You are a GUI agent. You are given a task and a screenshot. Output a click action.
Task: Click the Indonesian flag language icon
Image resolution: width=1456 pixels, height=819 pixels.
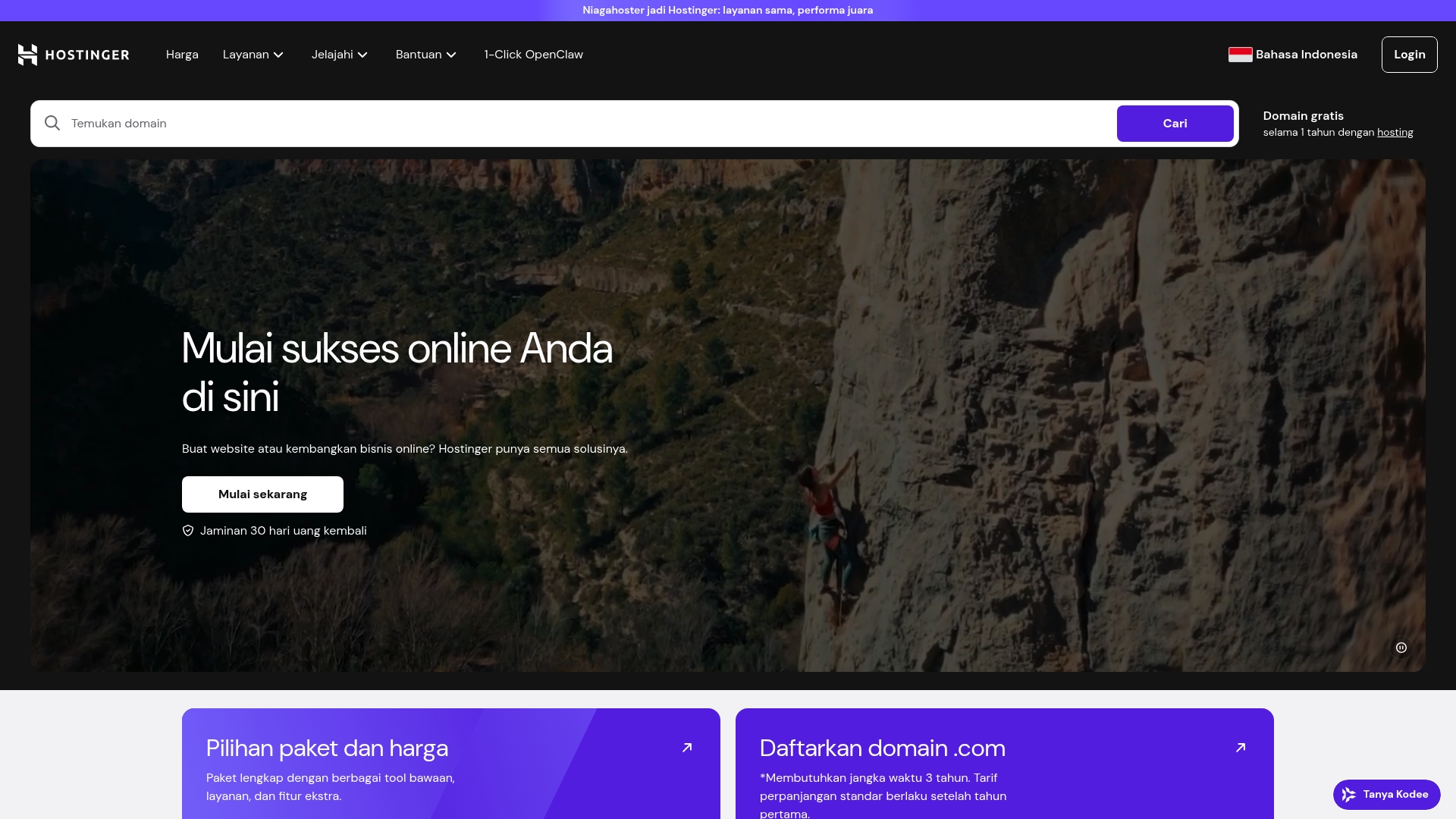point(1240,55)
